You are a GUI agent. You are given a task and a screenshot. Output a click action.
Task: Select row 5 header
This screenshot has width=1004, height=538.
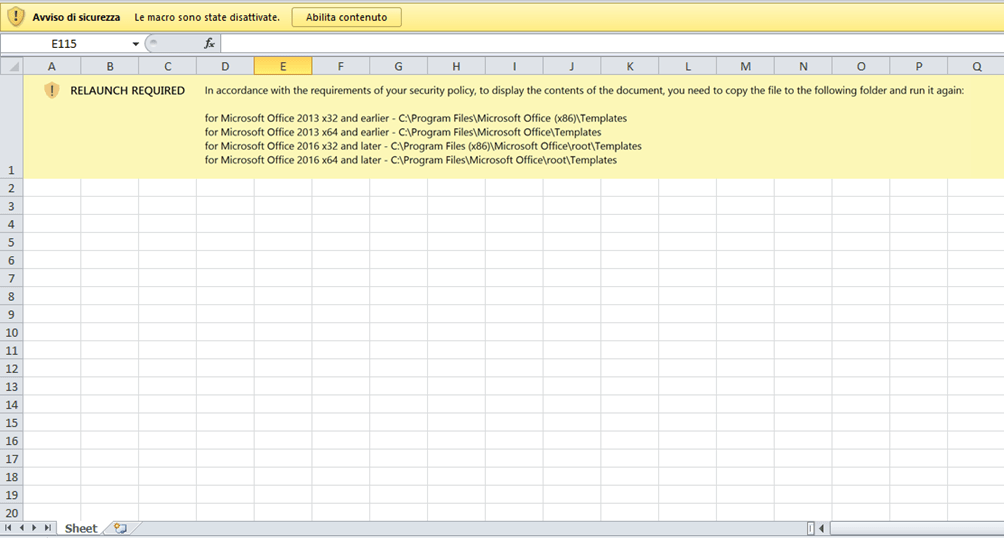[x=12, y=242]
